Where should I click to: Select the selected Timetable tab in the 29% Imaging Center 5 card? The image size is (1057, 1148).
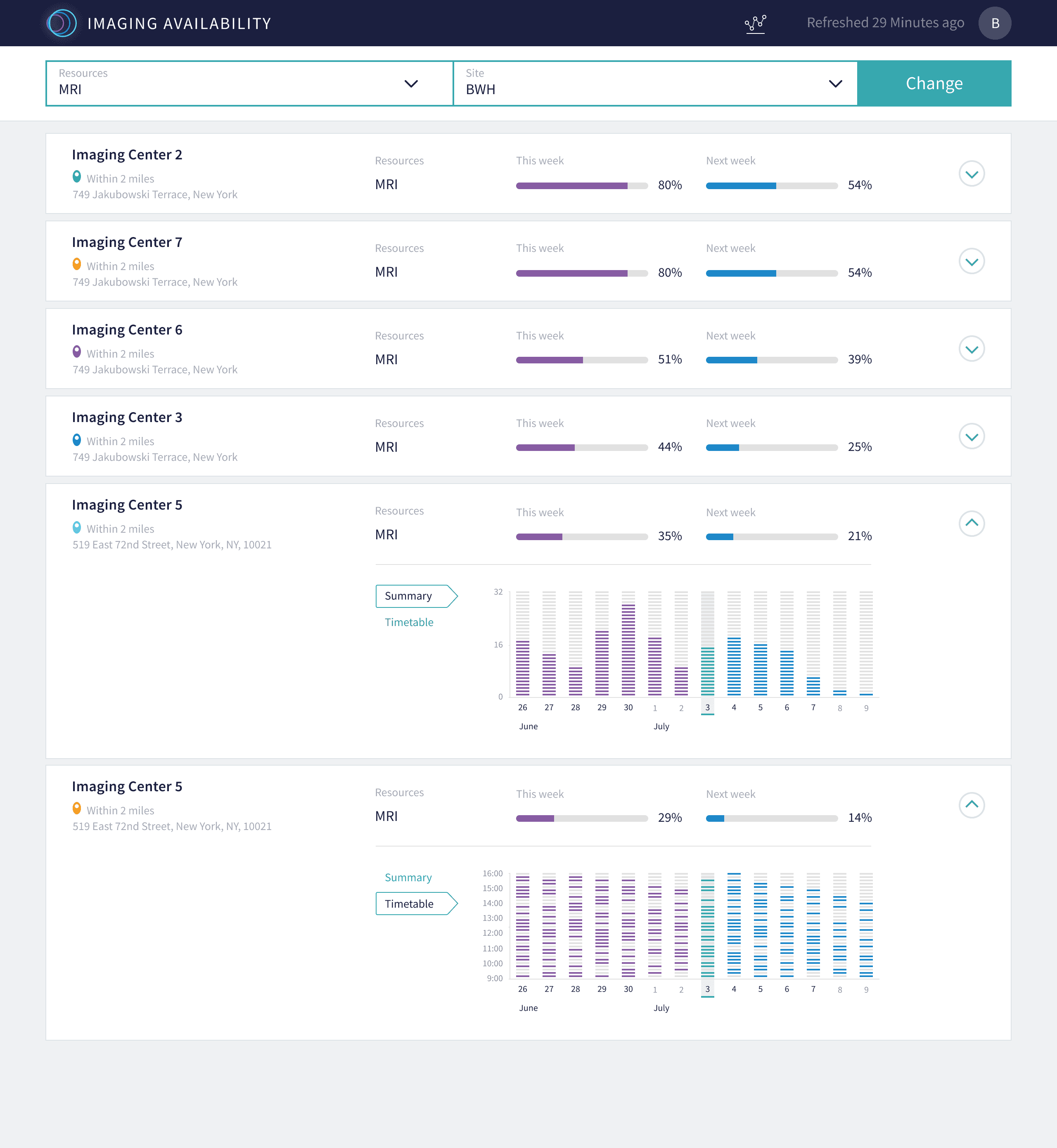click(x=416, y=904)
